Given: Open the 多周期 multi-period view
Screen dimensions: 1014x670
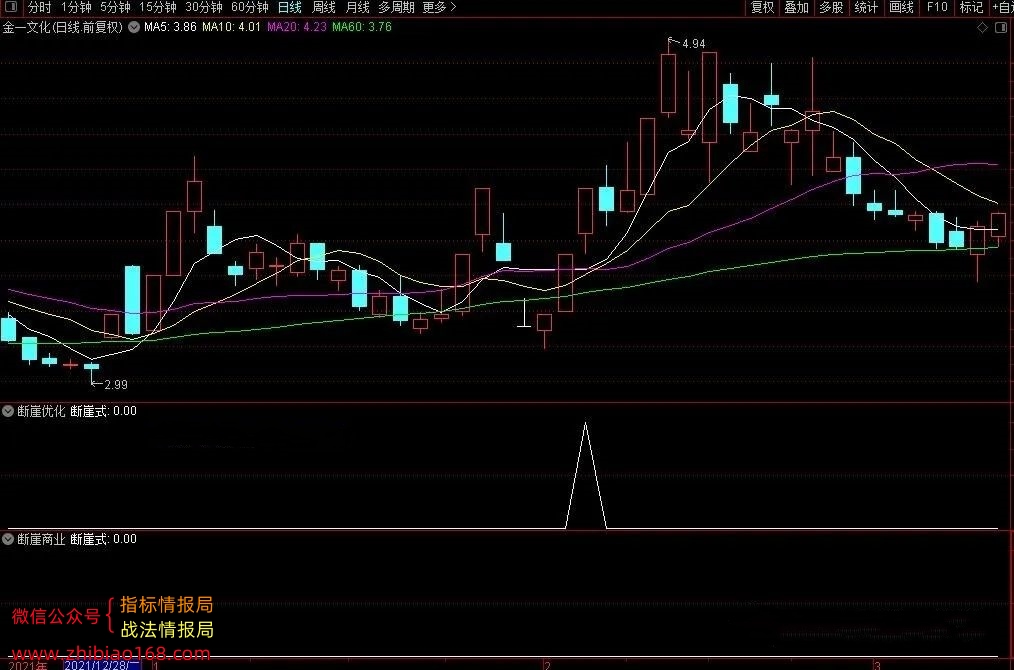Looking at the screenshot, I should coord(396,7).
